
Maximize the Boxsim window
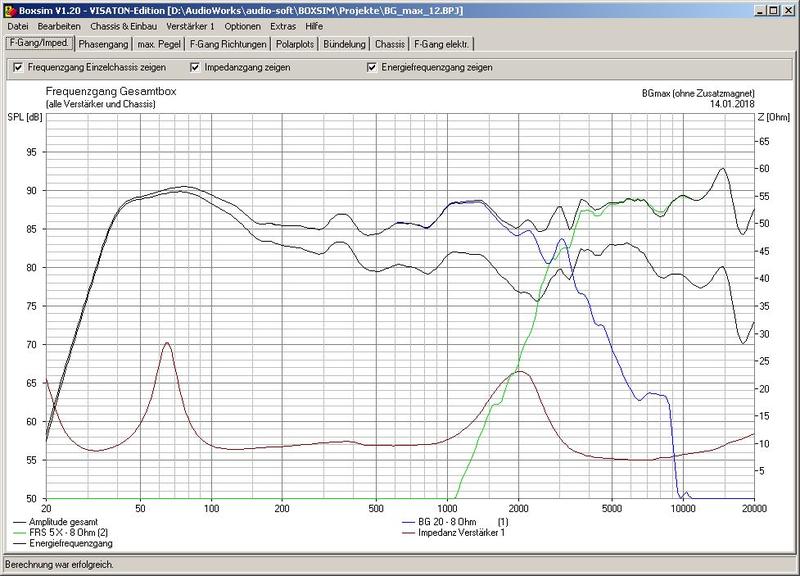(773, 10)
